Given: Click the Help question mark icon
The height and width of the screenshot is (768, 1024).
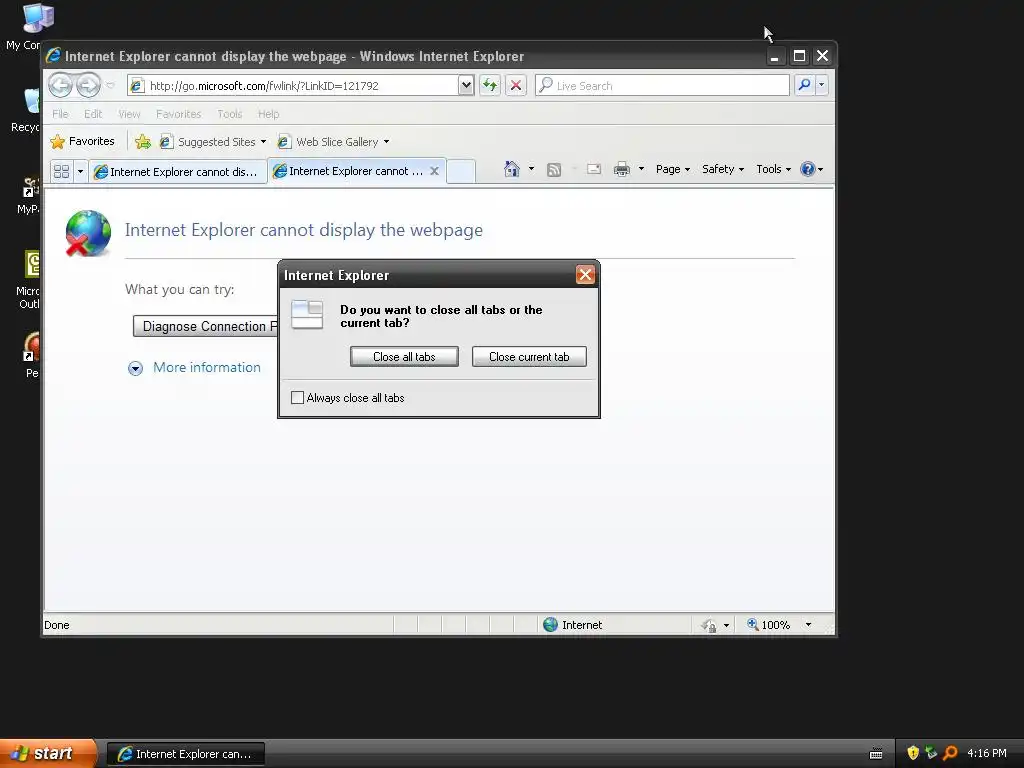Looking at the screenshot, I should 808,169.
